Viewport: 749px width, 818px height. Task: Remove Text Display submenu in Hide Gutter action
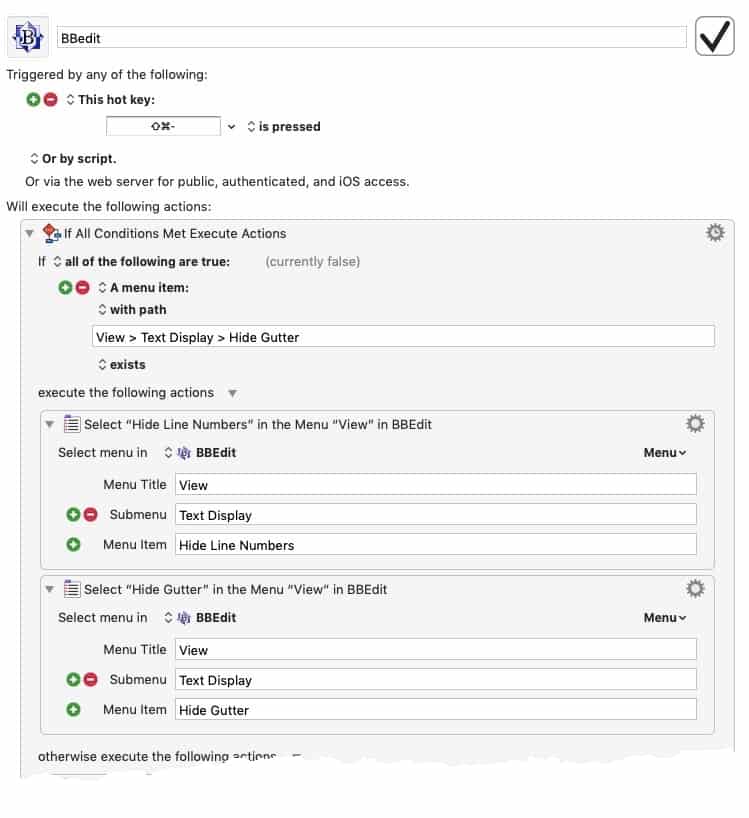(91, 680)
